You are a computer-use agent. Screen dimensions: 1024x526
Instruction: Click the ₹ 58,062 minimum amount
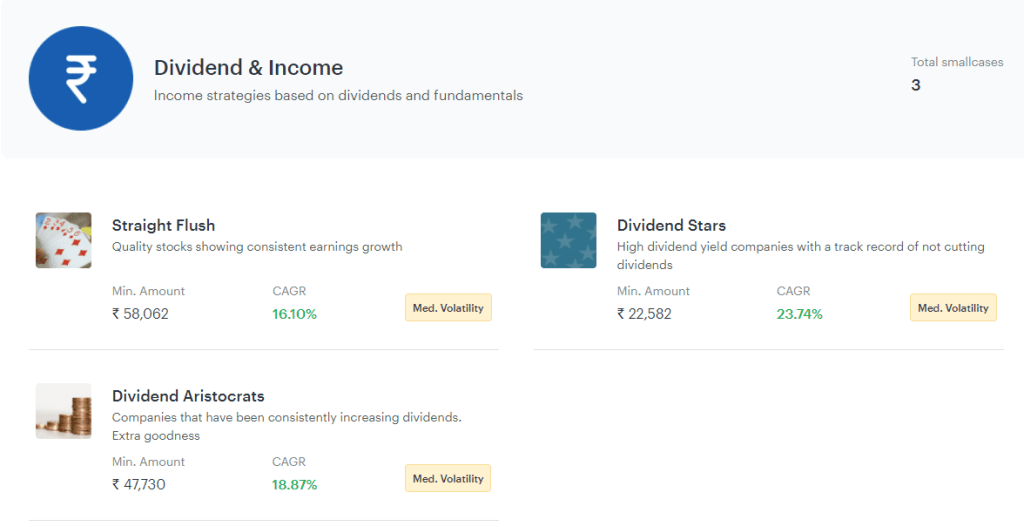coord(140,314)
